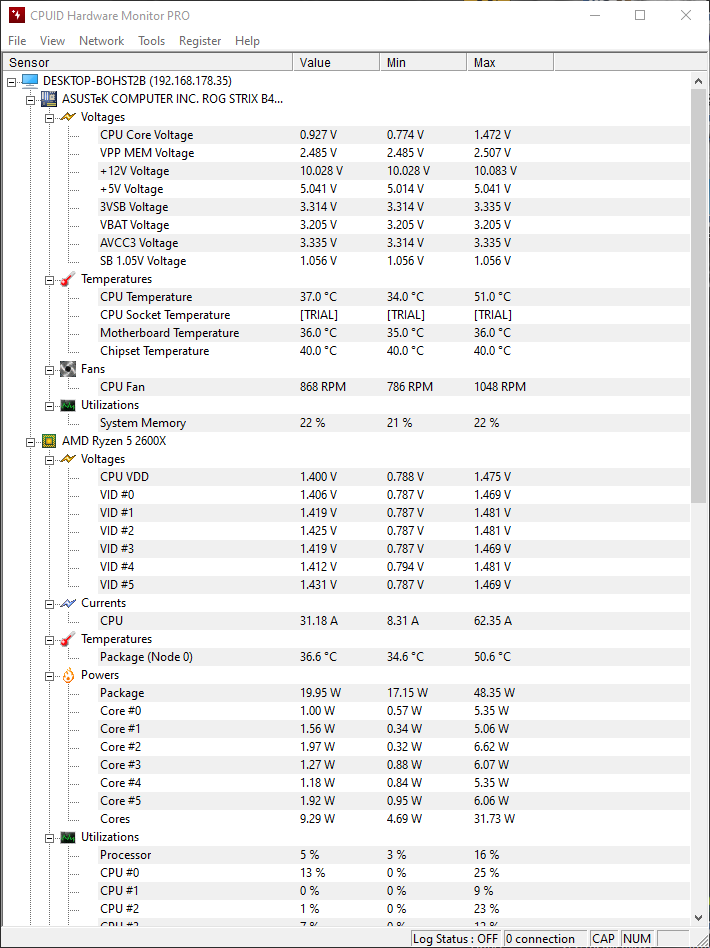The image size is (710, 948).
Task: Click the DESKTOP-BOHST2B computer icon
Action: [x=29, y=81]
